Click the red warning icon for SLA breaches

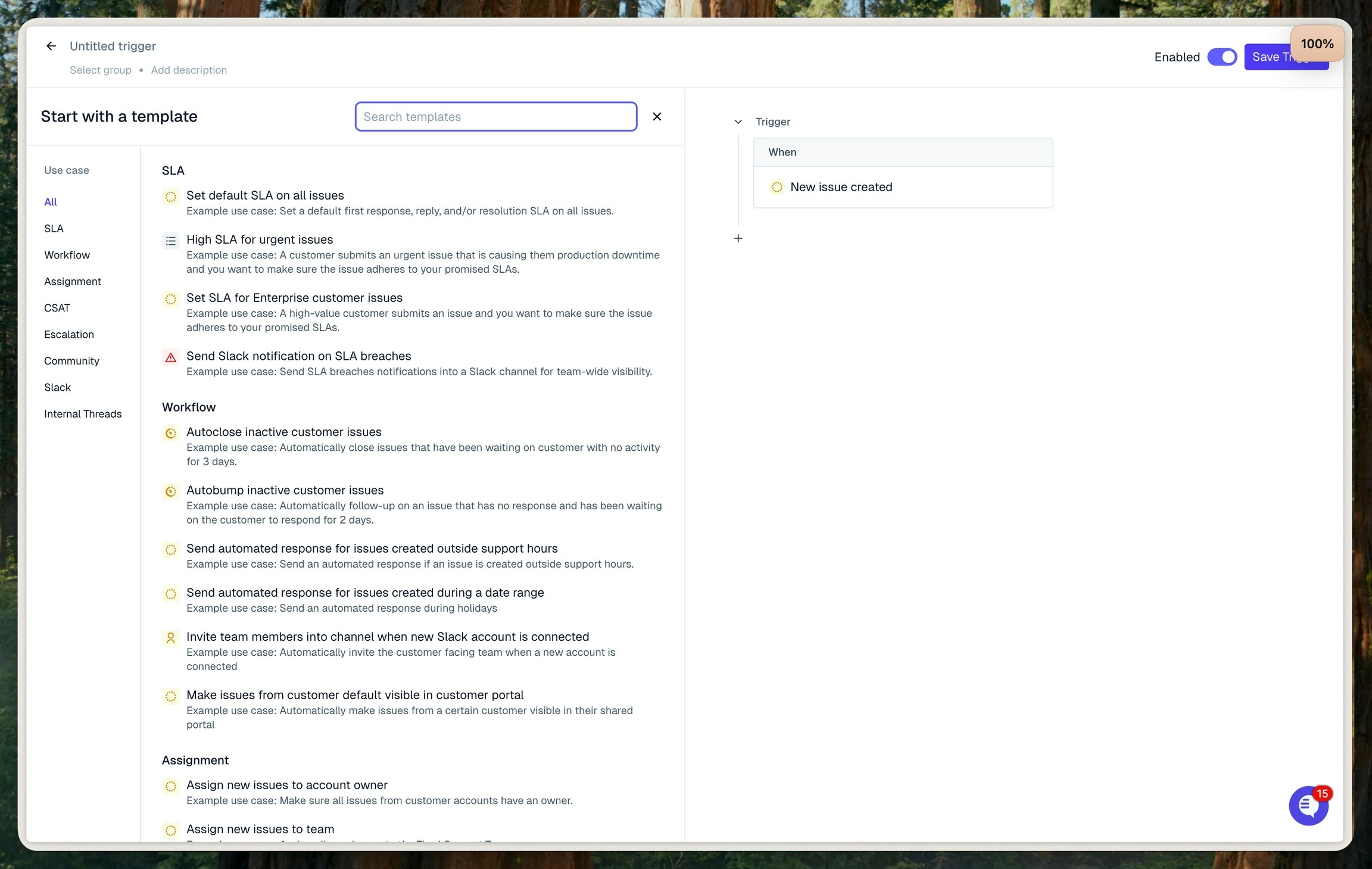pyautogui.click(x=171, y=357)
